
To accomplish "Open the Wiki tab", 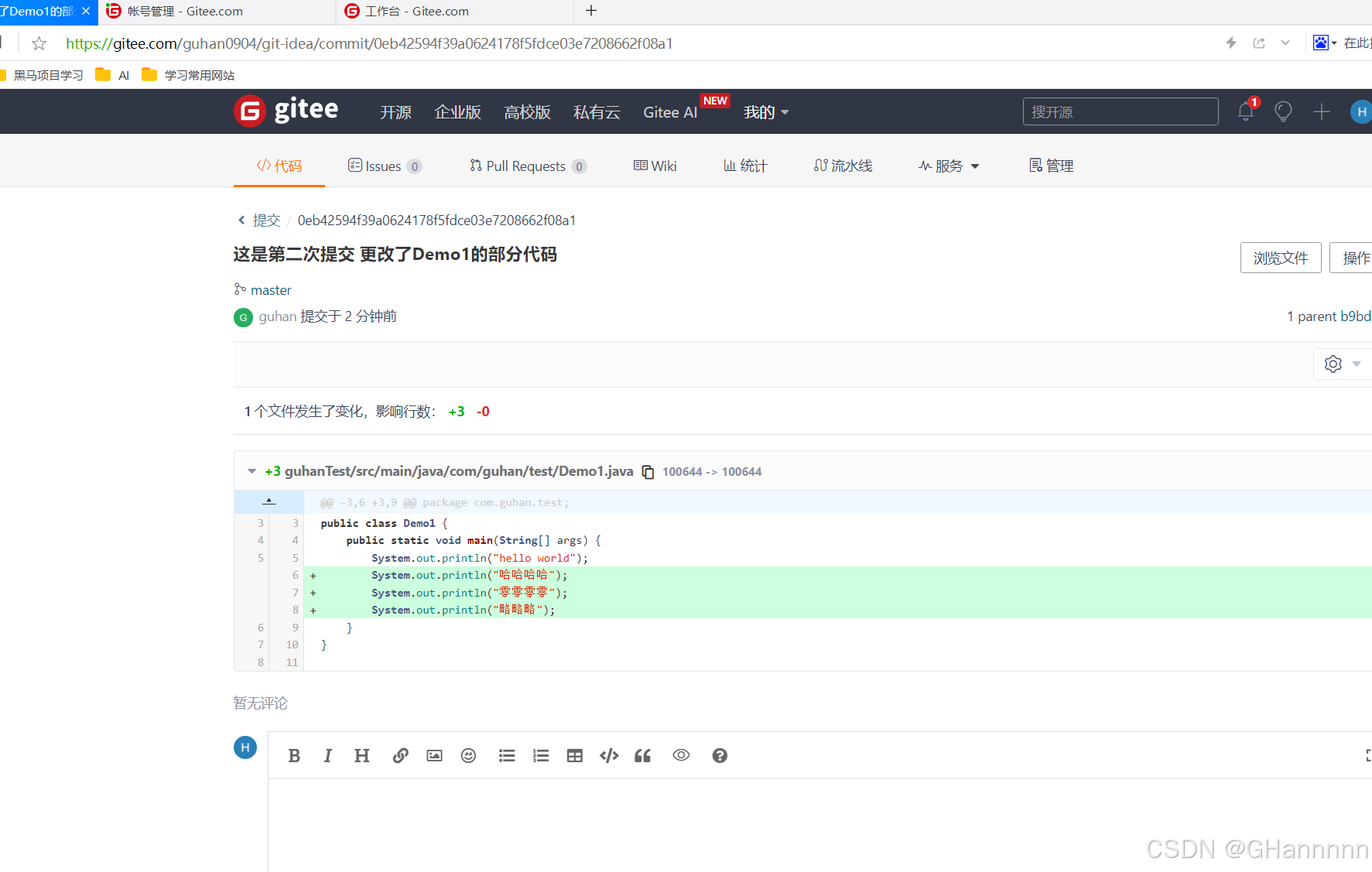I will (x=655, y=166).
